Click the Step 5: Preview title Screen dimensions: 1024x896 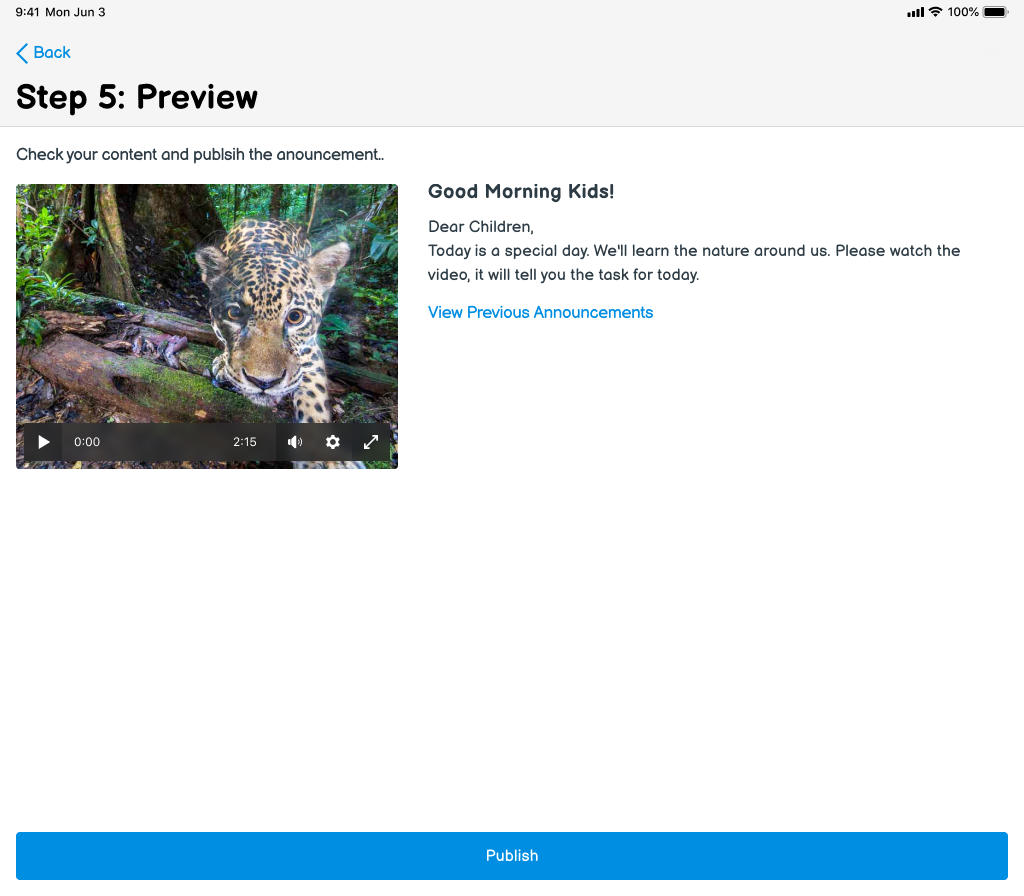click(137, 97)
